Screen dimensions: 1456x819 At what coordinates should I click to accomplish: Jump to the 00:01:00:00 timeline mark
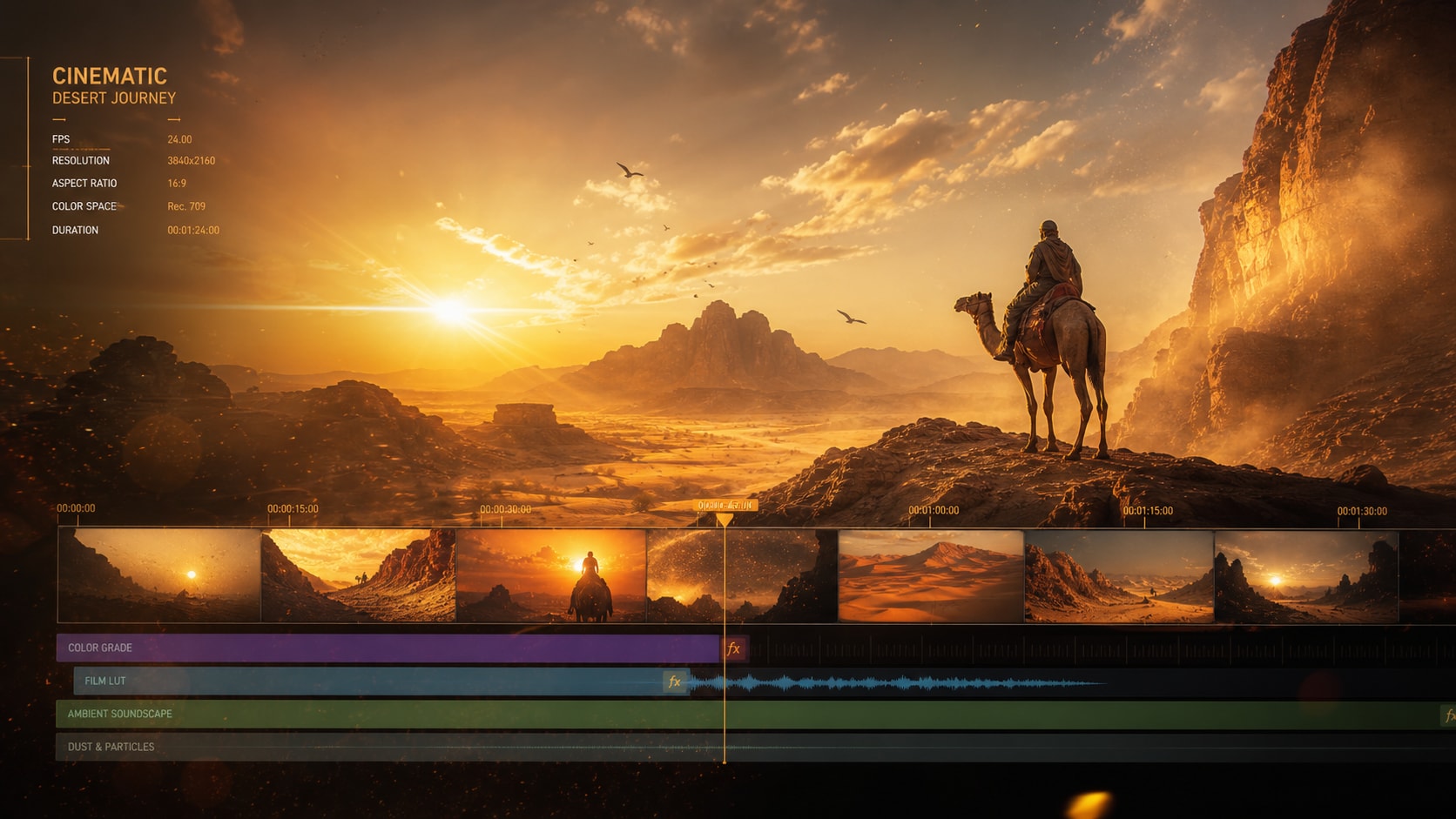coord(934,511)
